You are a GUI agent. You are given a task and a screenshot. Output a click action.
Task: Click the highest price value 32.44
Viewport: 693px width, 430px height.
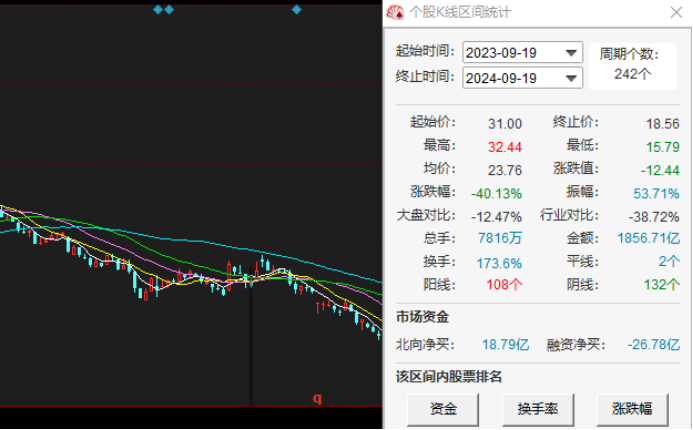point(505,147)
